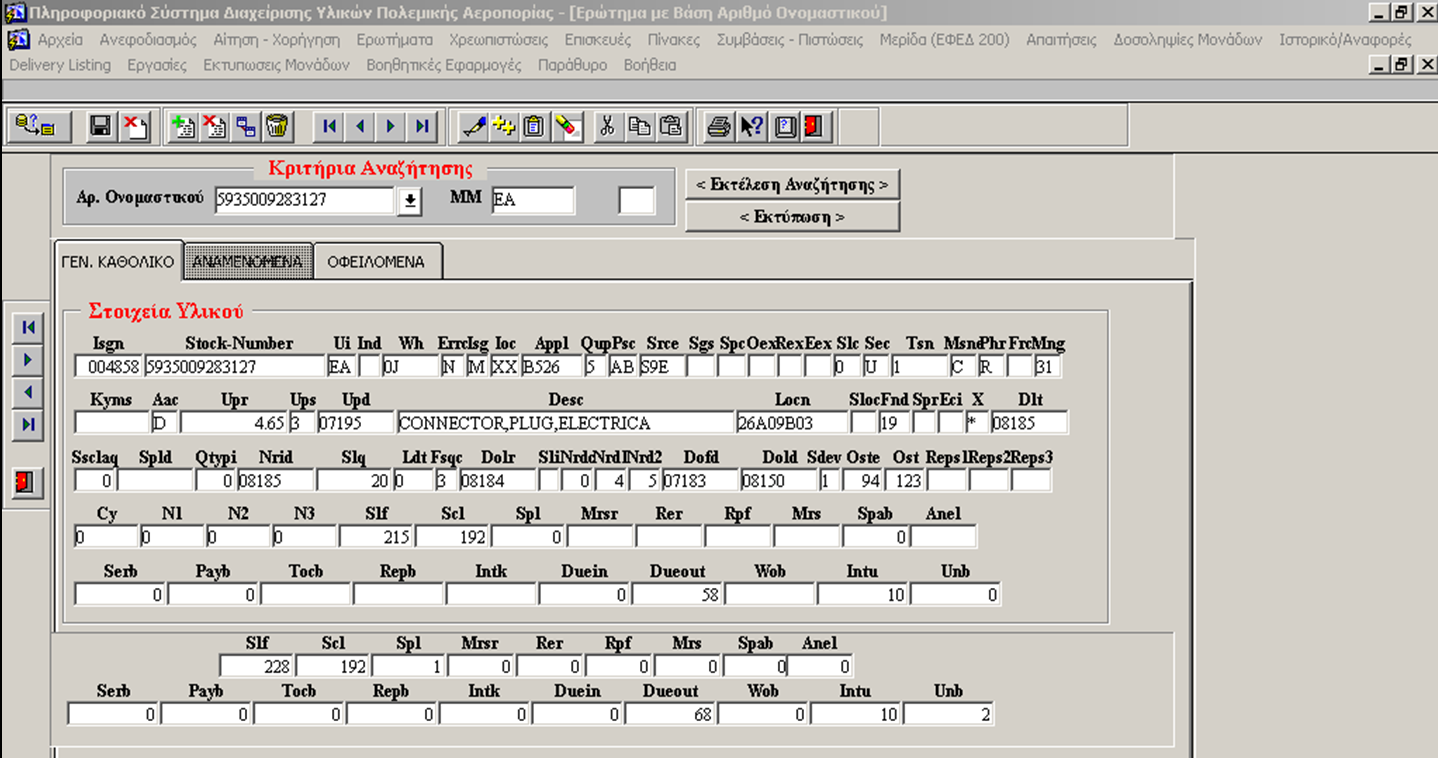The width and height of the screenshot is (1438, 758).
Task: Click single right arrow in left sidebar
Action: (x=28, y=359)
